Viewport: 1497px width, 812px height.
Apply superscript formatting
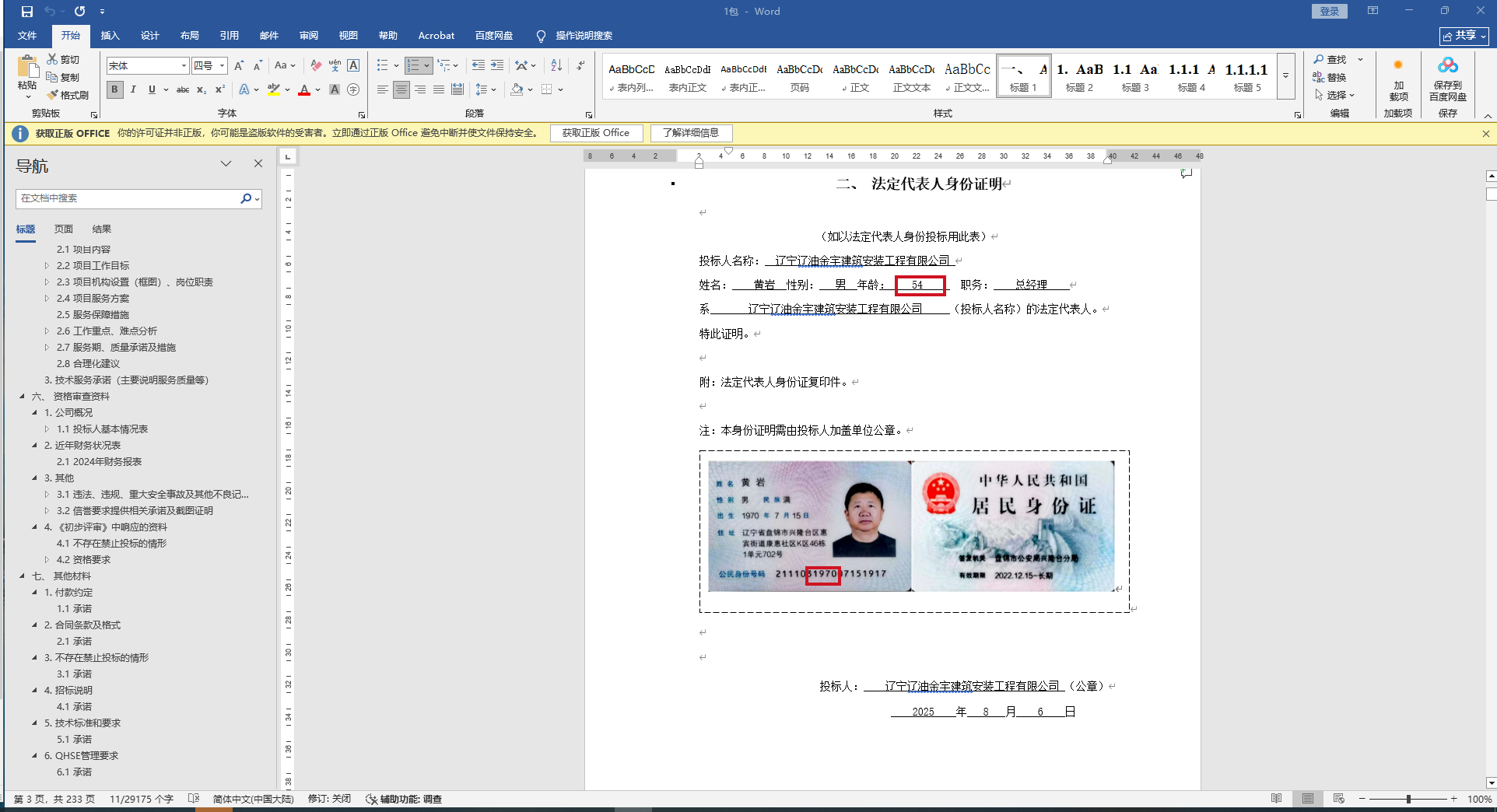220,89
